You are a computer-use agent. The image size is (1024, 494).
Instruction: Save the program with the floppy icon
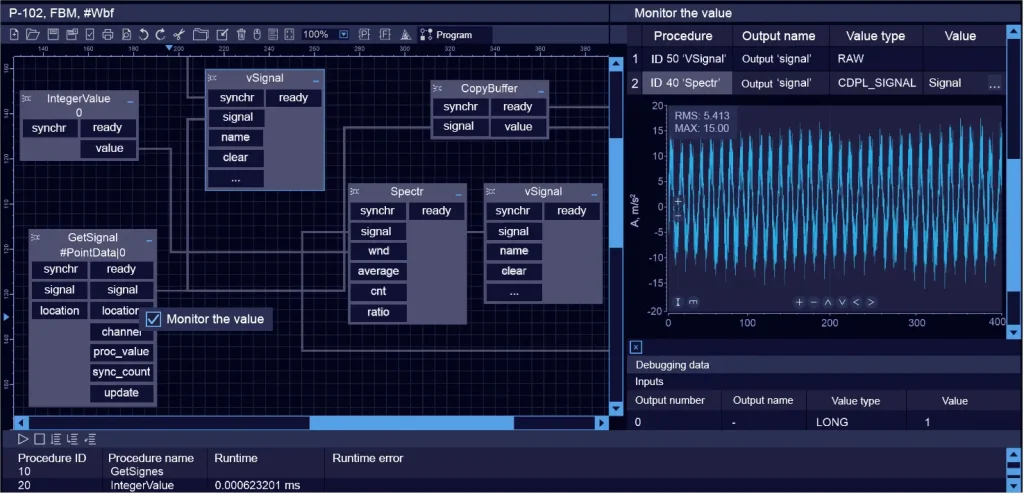(x=53, y=35)
